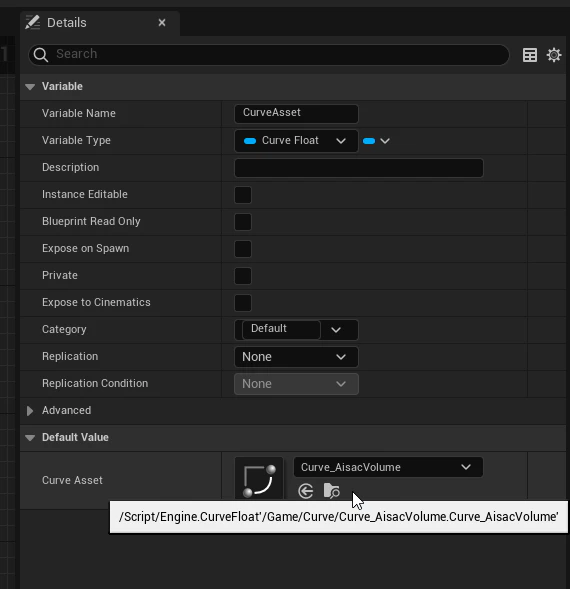Click the Search field in Details
The image size is (570, 589).
[x=269, y=55]
